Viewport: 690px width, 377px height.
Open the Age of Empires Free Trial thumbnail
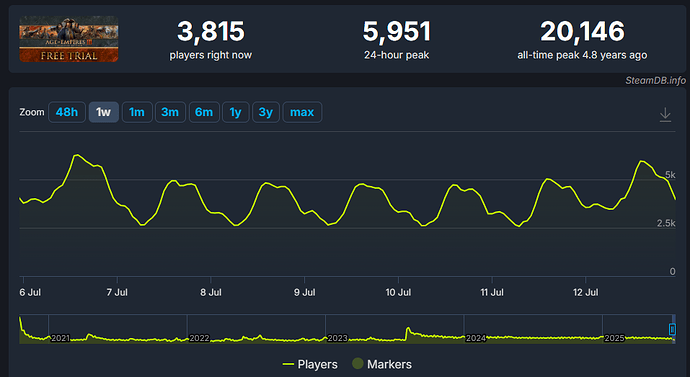[69, 39]
